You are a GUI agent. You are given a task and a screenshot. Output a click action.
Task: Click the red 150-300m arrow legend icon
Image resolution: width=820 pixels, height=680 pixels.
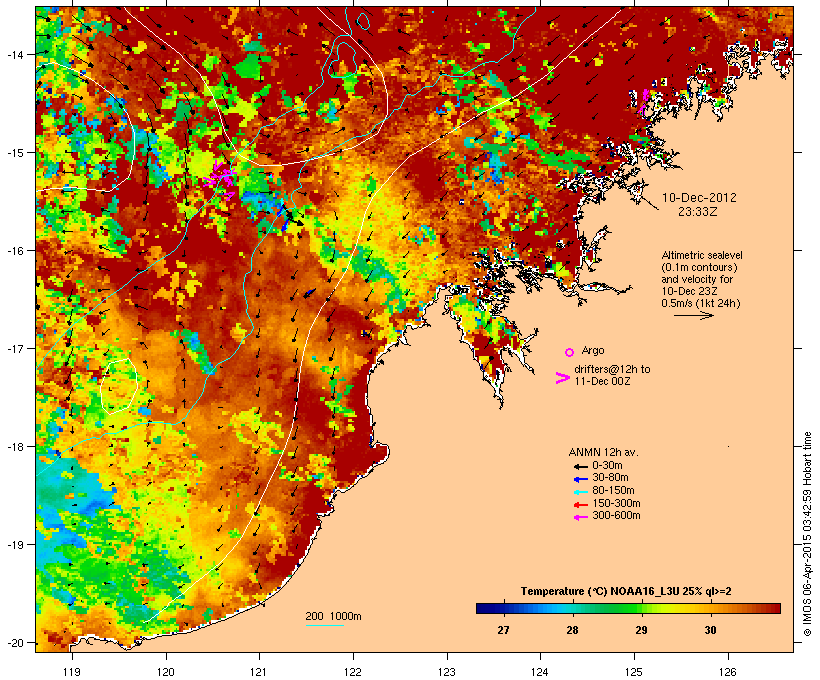[x=581, y=505]
